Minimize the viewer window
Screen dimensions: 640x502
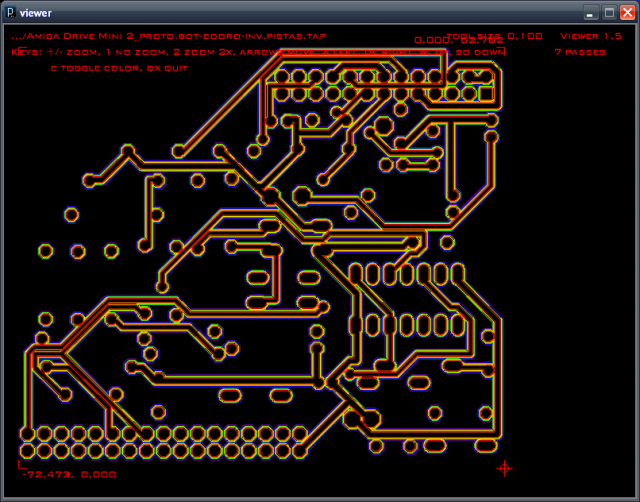click(590, 13)
